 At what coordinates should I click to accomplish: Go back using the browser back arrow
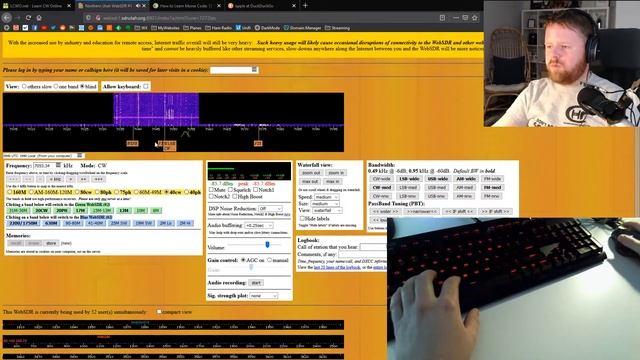point(7,18)
